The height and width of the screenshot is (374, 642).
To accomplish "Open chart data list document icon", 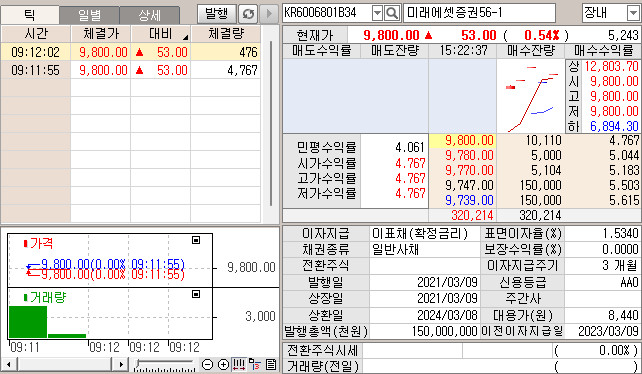I will point(271,364).
